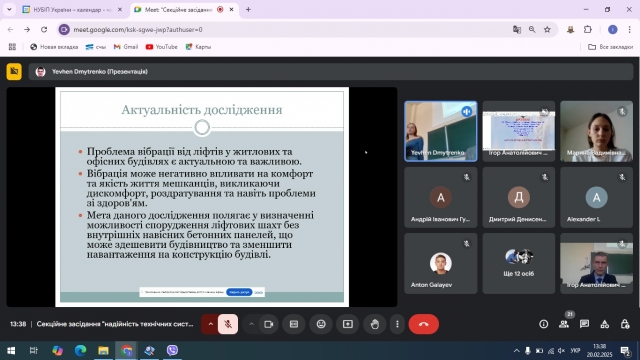
Task: Click the address bar URL
Action: 138,29
